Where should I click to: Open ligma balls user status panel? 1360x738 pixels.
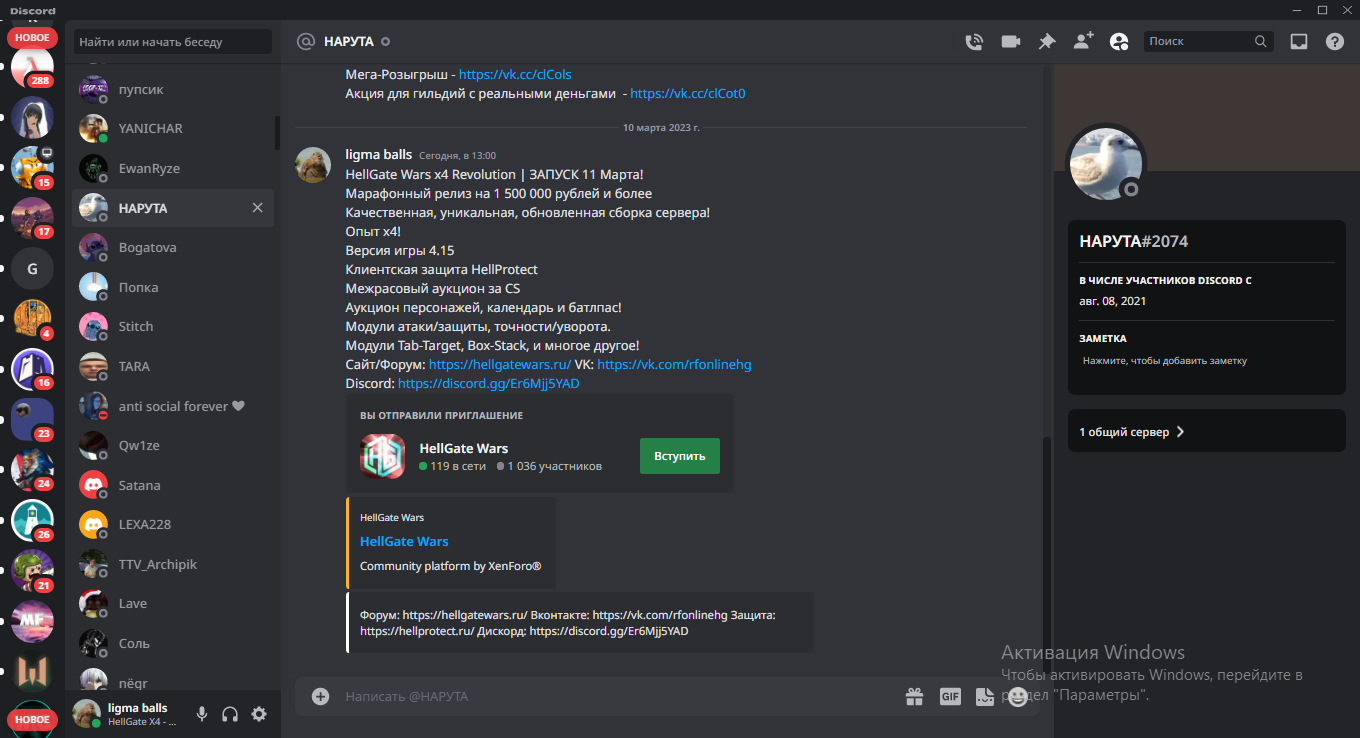[129, 714]
